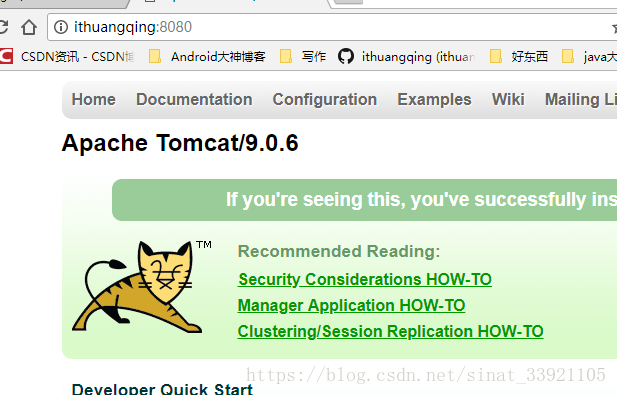Click the Apache Tomcat/9.0.6 heading

[180, 142]
